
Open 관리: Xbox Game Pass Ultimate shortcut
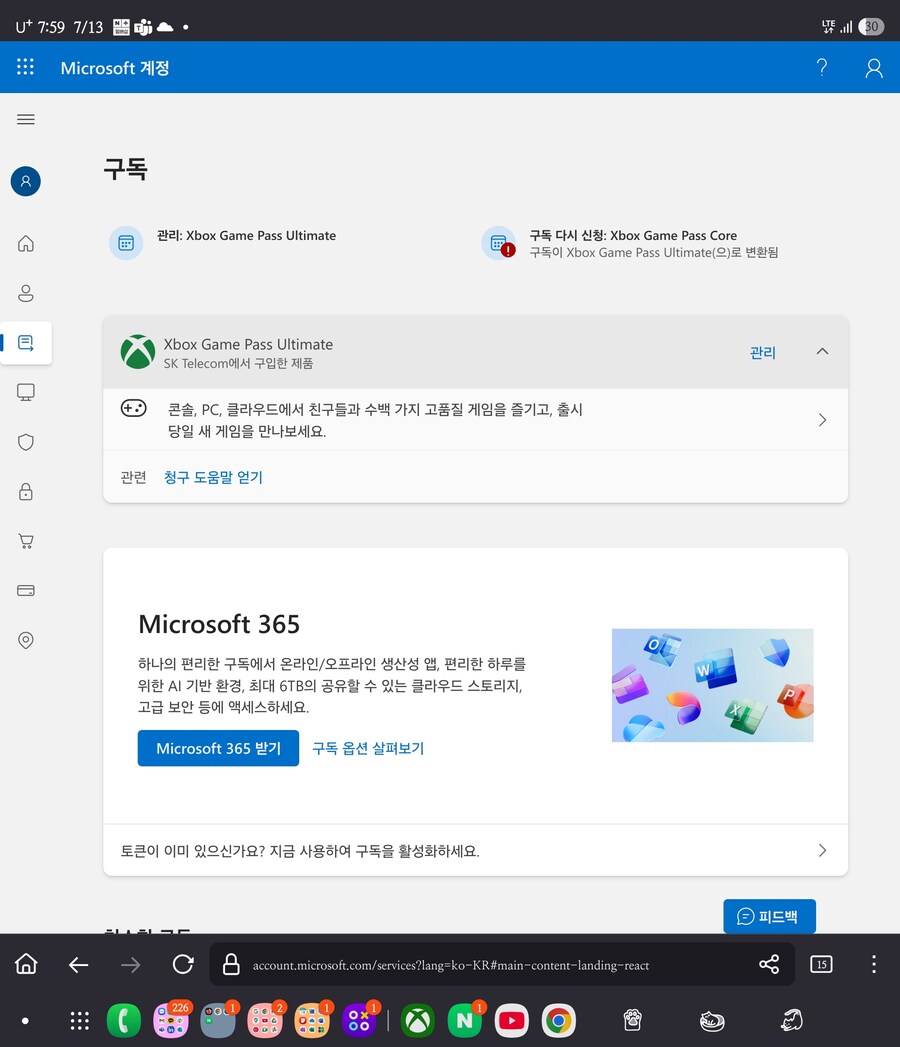click(x=223, y=242)
